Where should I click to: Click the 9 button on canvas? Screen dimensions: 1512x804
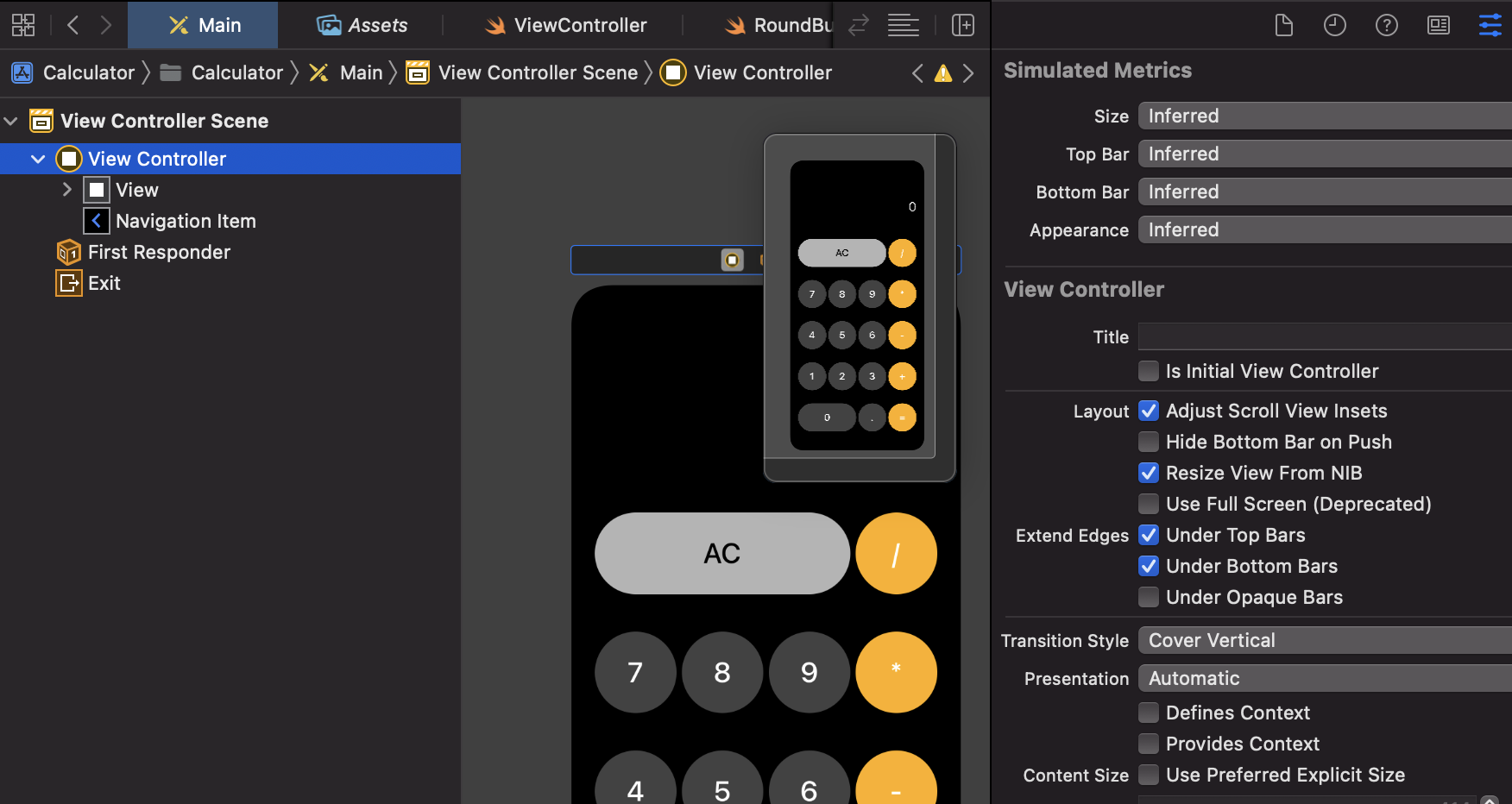pyautogui.click(x=810, y=672)
